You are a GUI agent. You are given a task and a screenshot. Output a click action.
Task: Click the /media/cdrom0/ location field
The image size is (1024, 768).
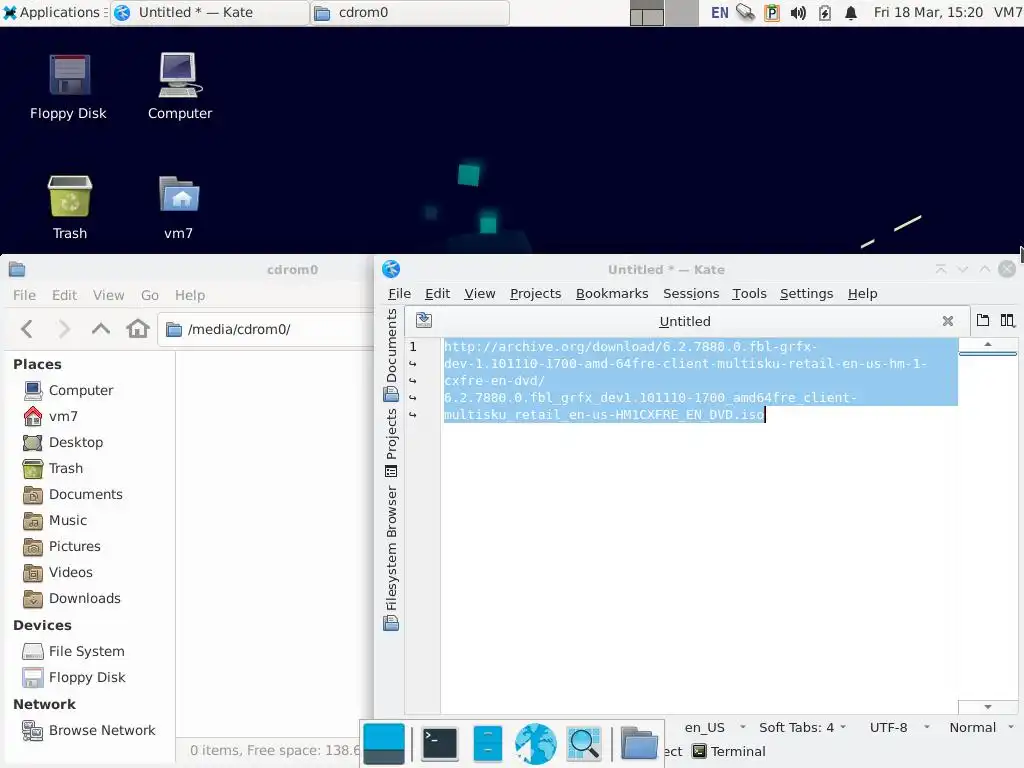(266, 329)
